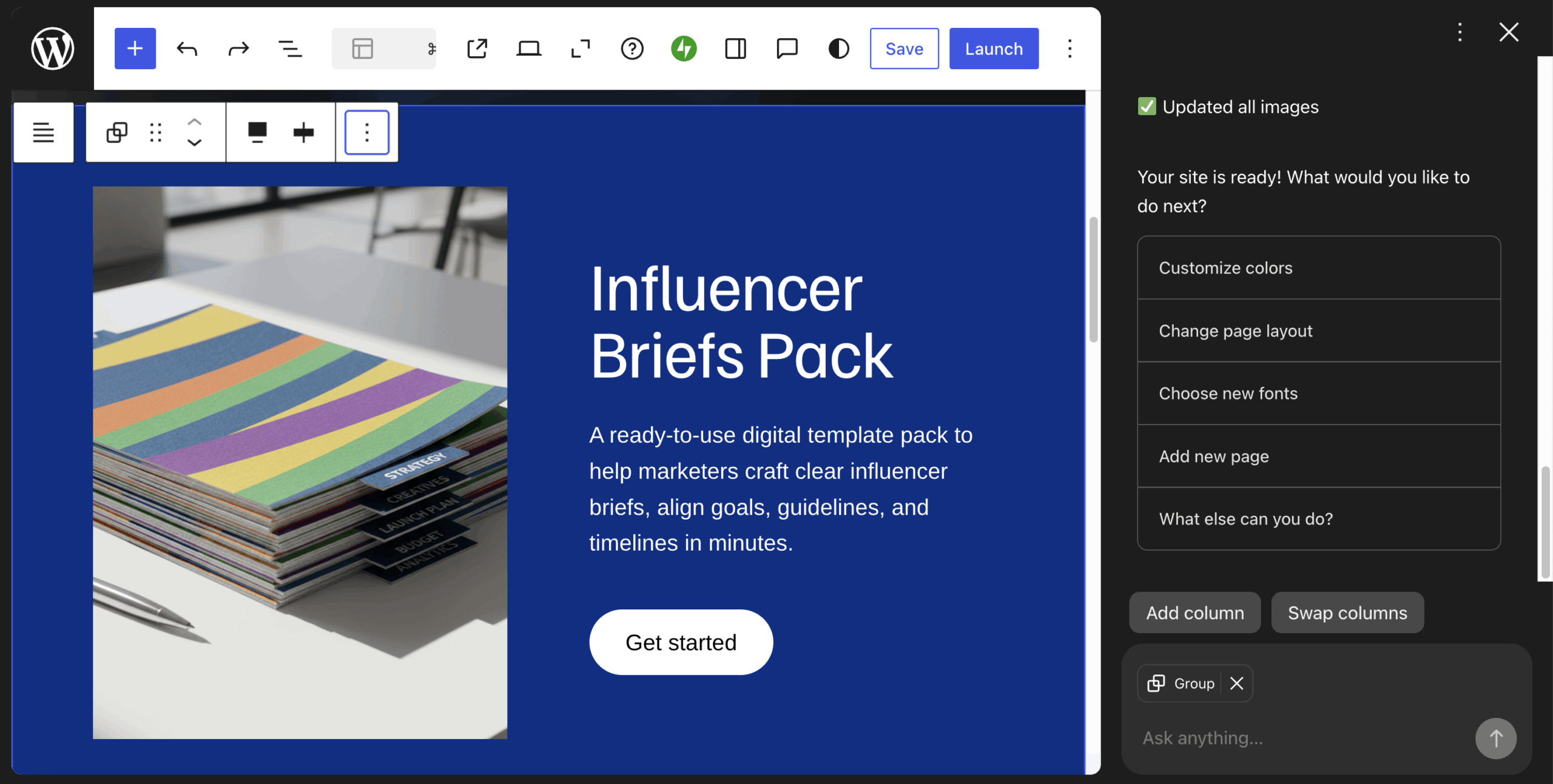Select the parent Group block icon
1553x784 pixels.
point(115,132)
